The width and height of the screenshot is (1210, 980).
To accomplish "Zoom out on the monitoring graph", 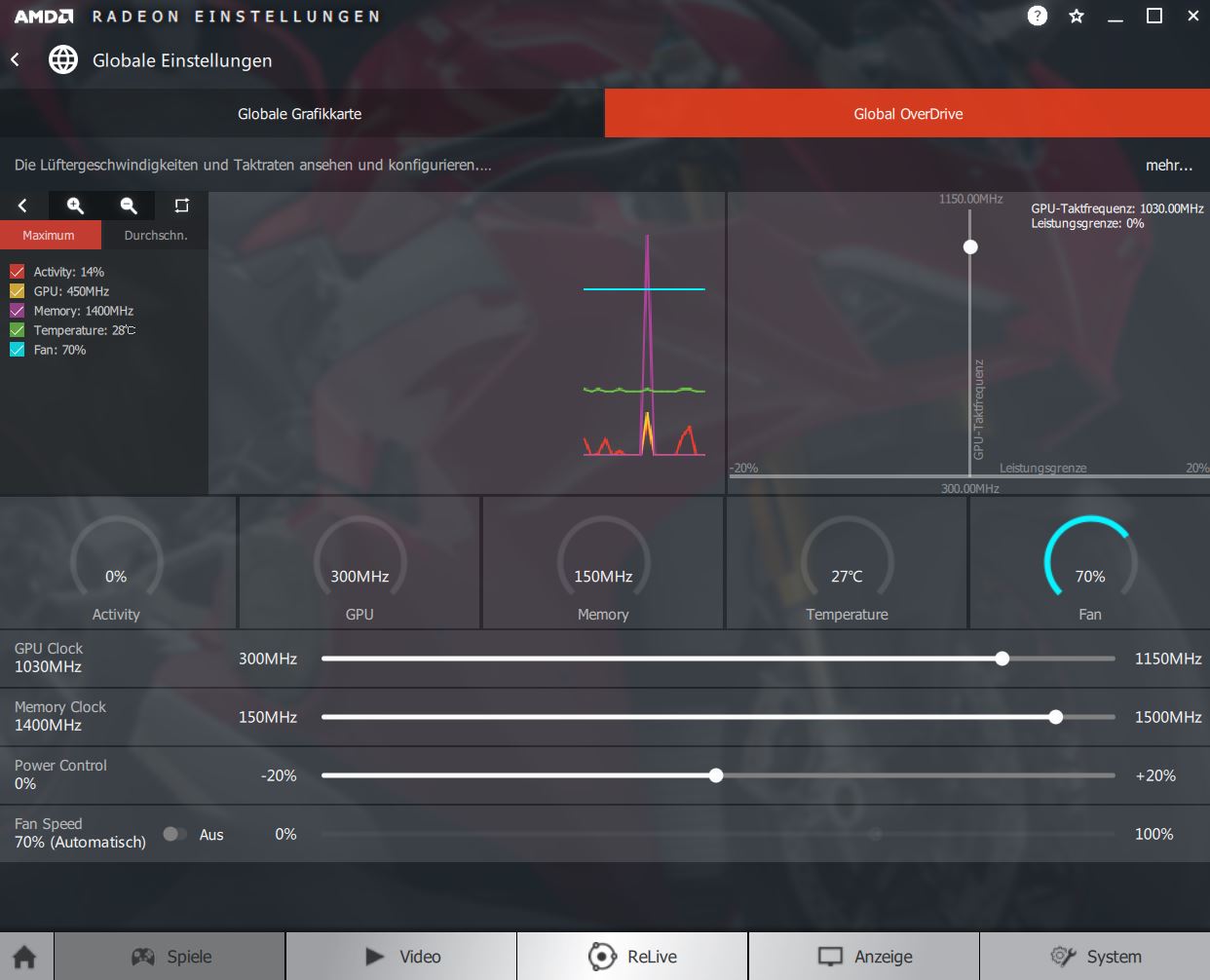I will coord(128,206).
